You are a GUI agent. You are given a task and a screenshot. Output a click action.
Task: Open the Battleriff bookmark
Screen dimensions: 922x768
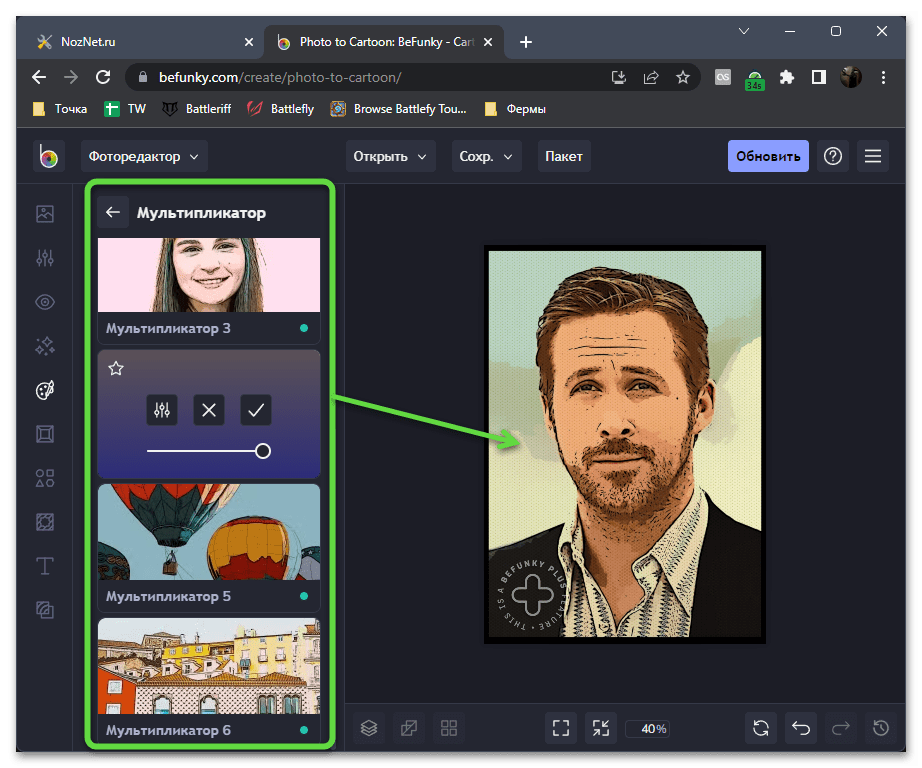tap(196, 109)
